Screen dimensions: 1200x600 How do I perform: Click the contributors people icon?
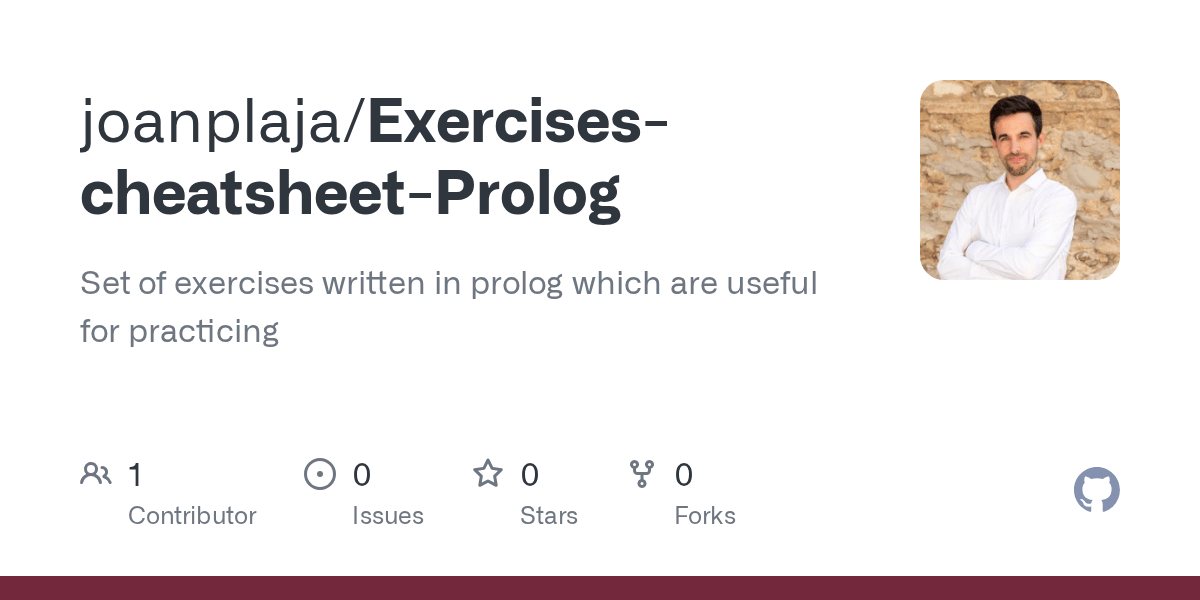96,474
